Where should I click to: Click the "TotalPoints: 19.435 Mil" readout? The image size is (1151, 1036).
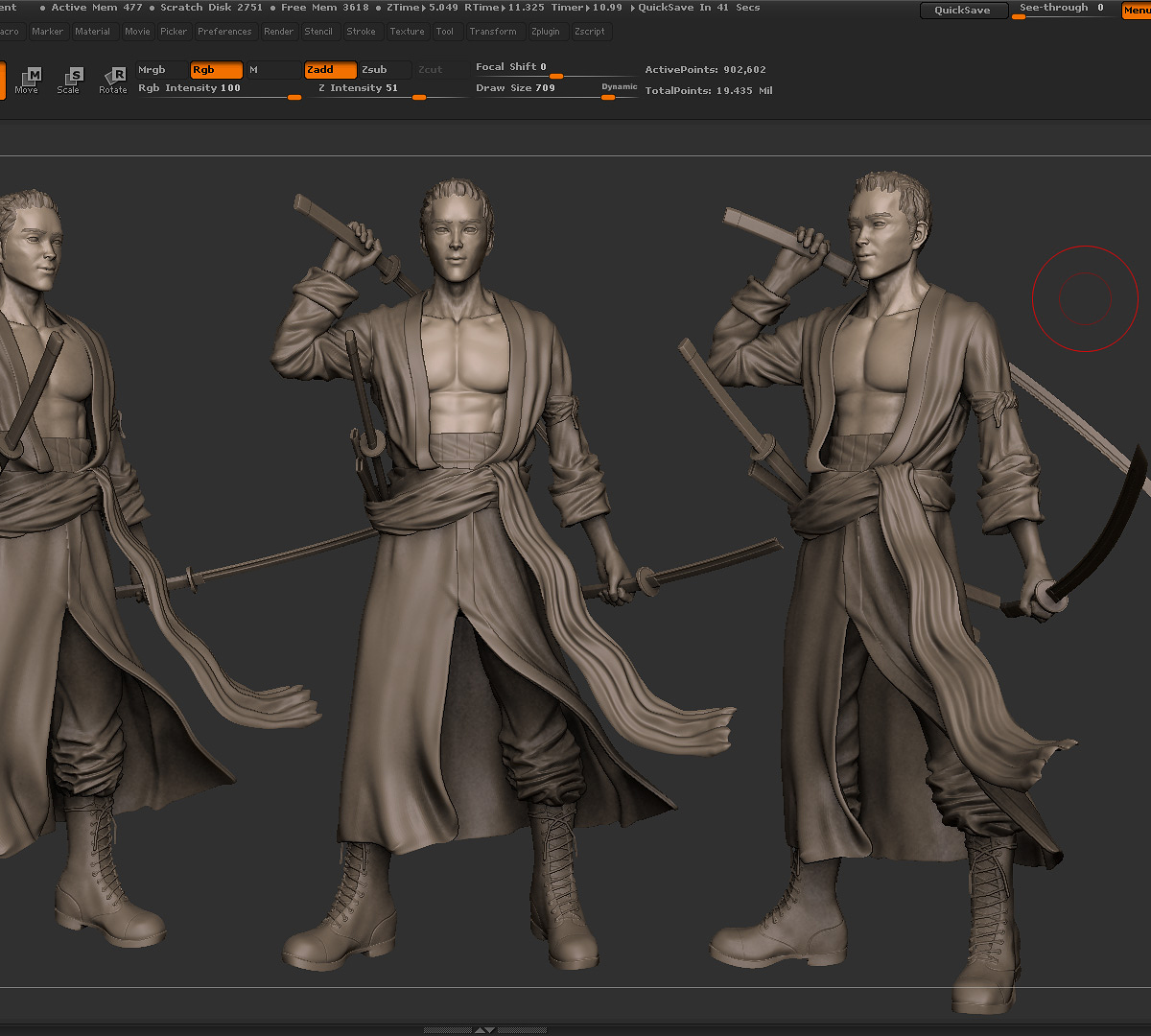709,91
